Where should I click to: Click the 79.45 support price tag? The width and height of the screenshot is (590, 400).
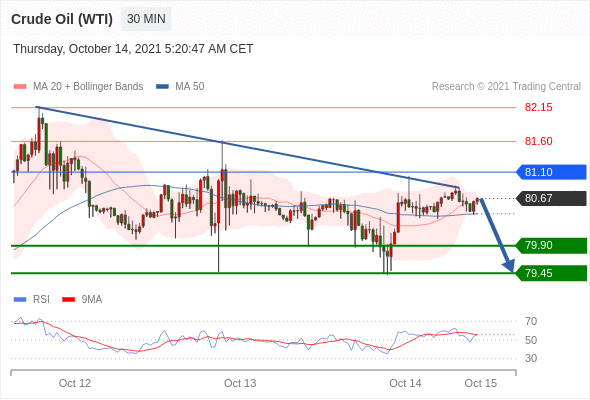[x=551, y=273]
